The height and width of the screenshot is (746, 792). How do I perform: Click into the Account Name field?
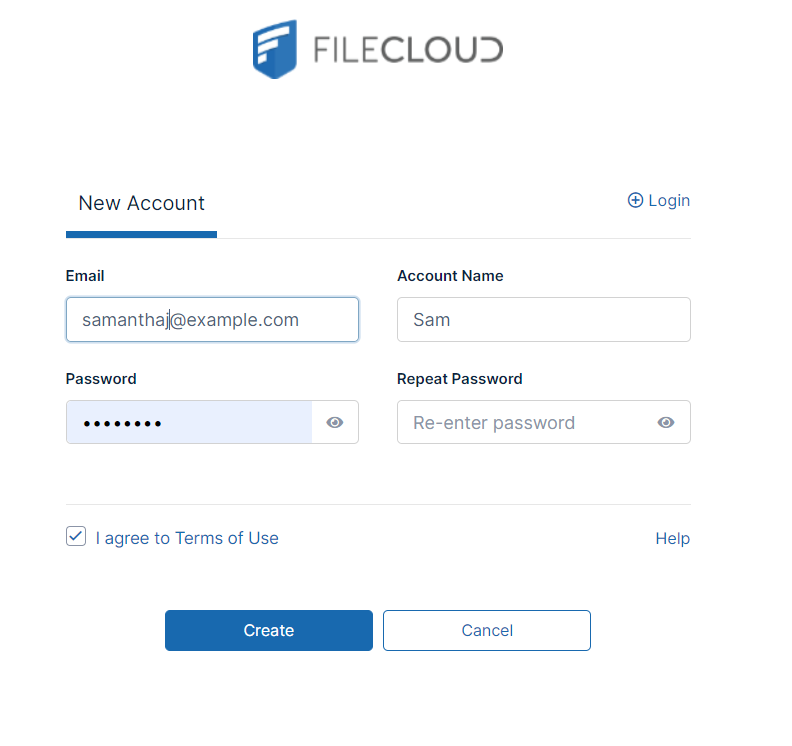(x=543, y=320)
